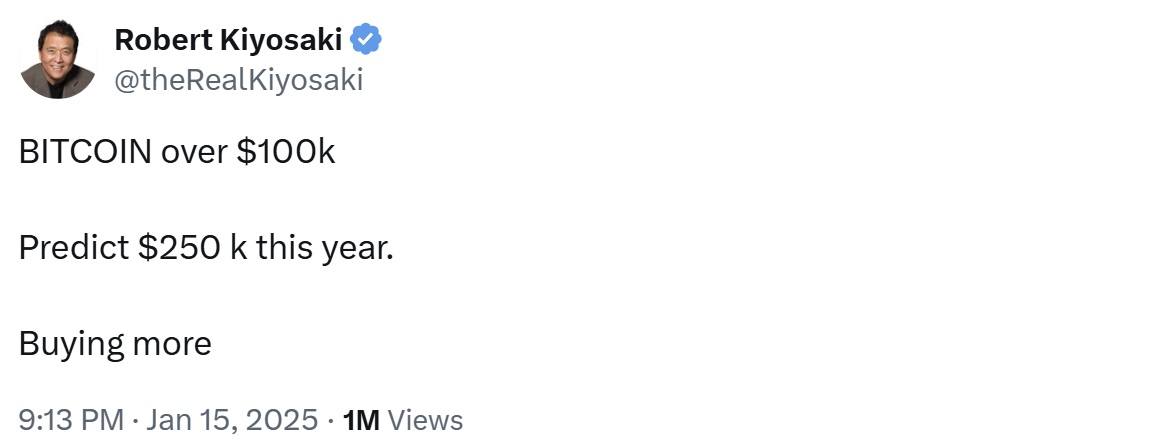The height and width of the screenshot is (440, 1165).
Task: Click the 1M view count number
Action: (360, 420)
